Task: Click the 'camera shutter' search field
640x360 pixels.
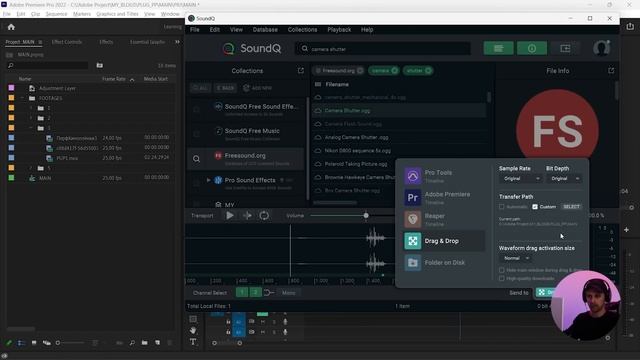Action: 383,49
